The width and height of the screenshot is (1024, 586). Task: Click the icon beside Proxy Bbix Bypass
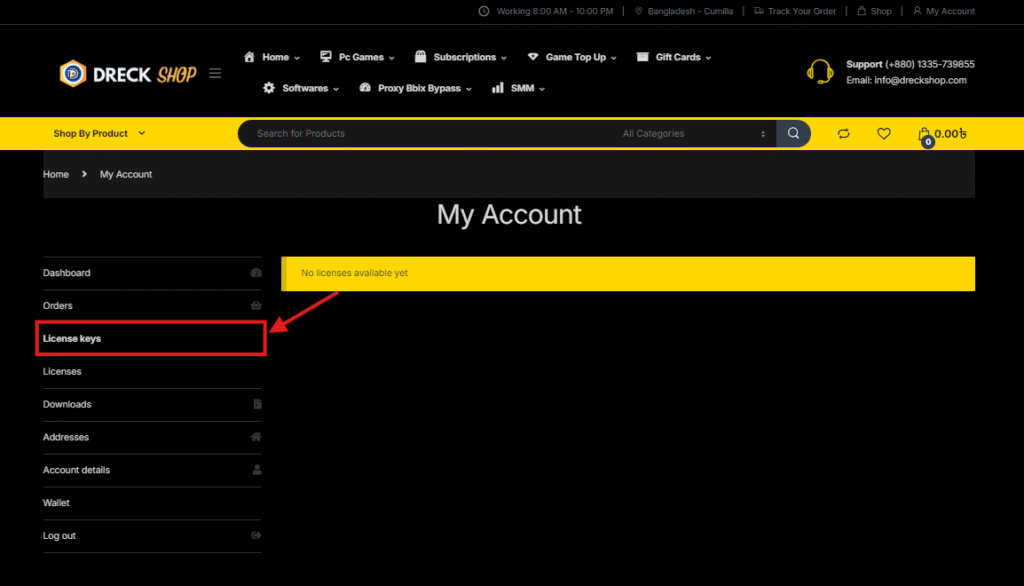point(365,88)
